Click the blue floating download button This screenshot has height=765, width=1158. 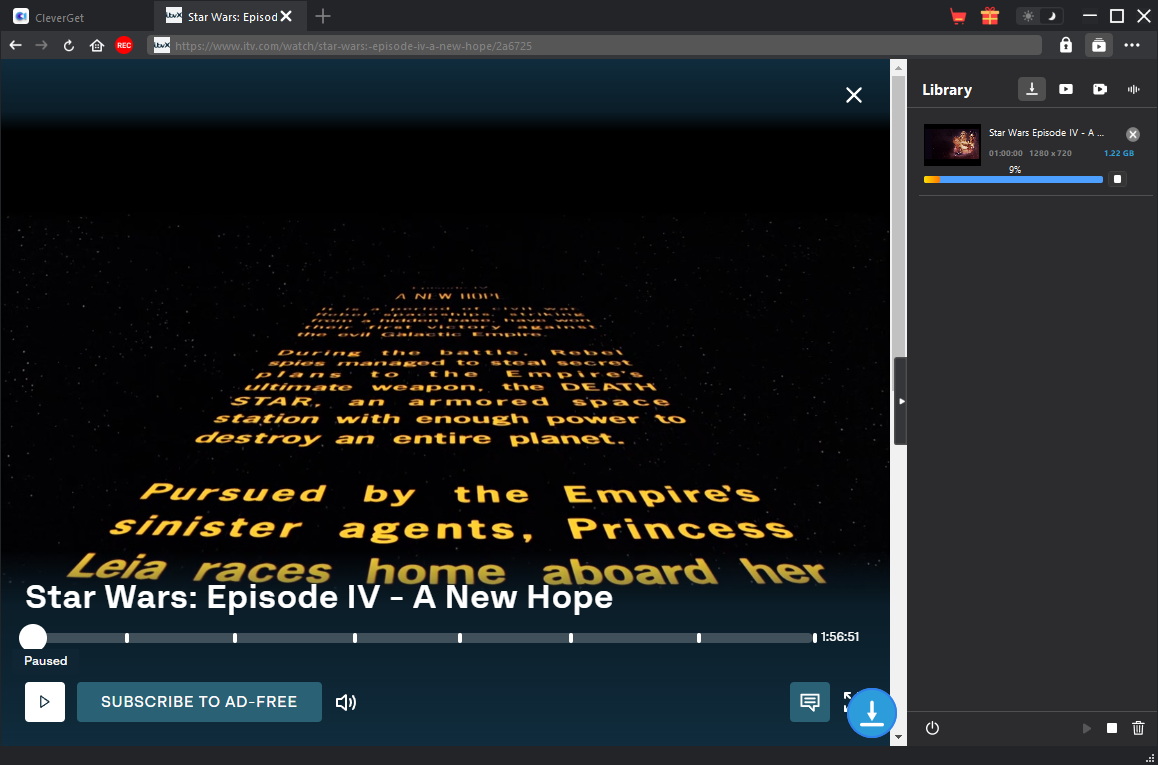(871, 713)
